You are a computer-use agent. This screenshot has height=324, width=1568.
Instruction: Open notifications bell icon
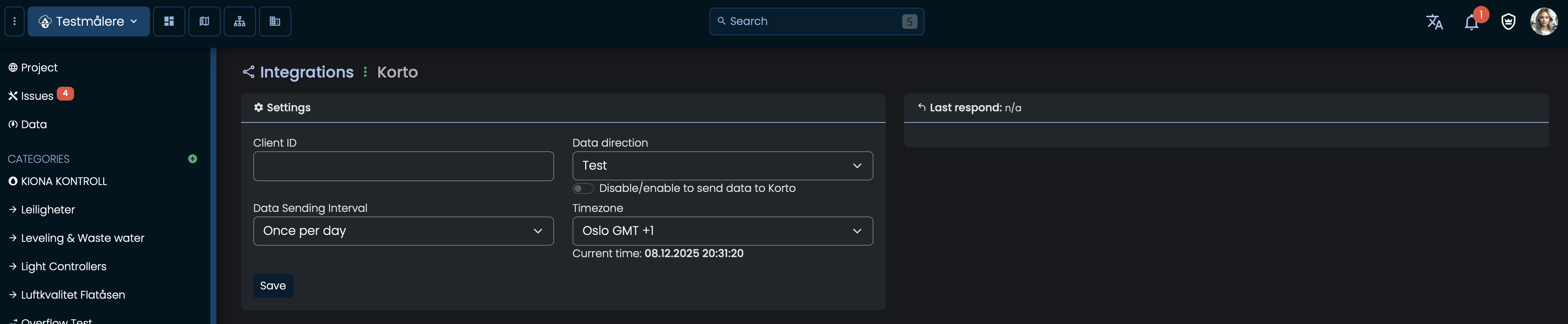tap(1472, 23)
